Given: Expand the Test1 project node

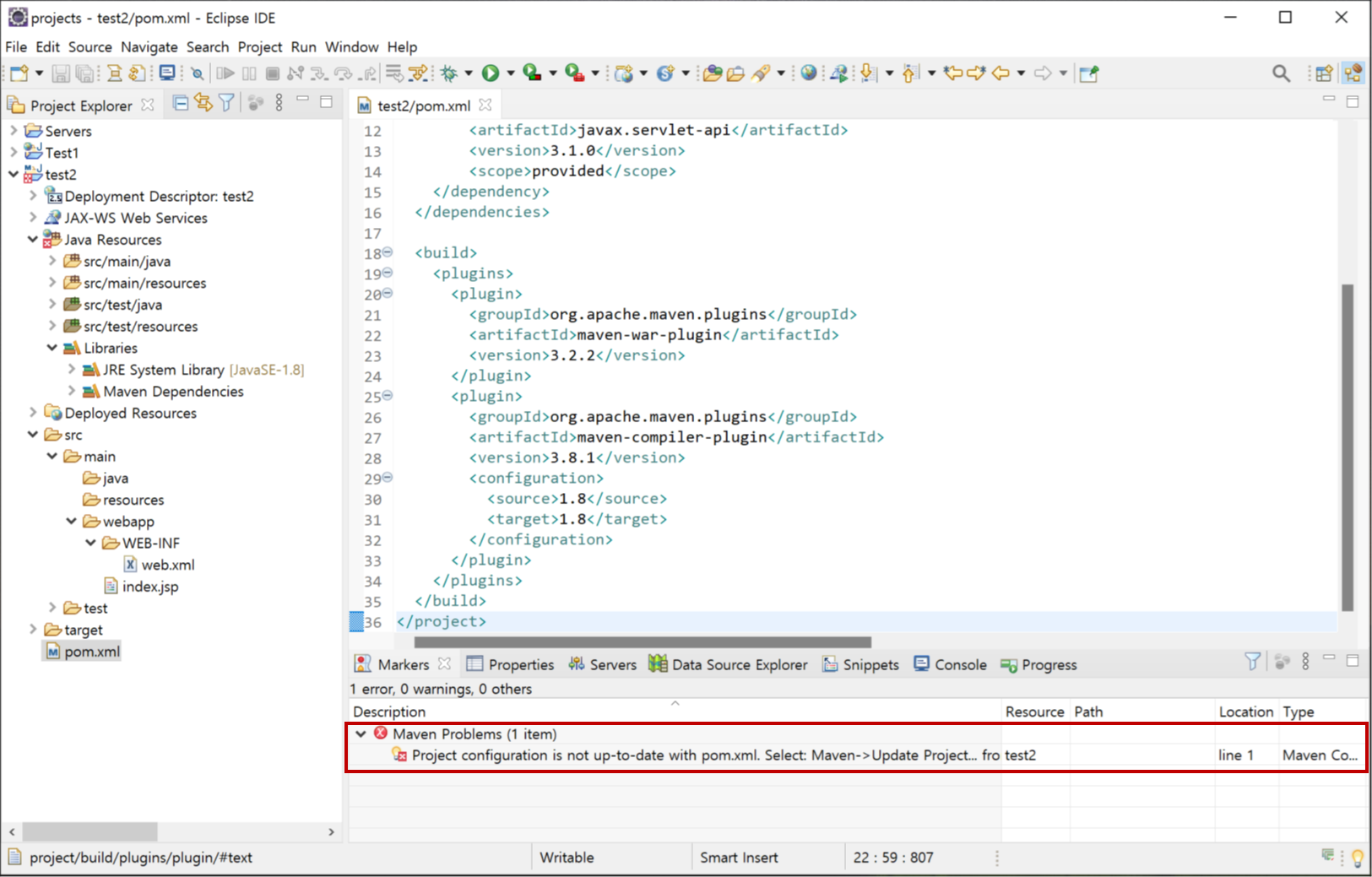Looking at the screenshot, I should 14,152.
